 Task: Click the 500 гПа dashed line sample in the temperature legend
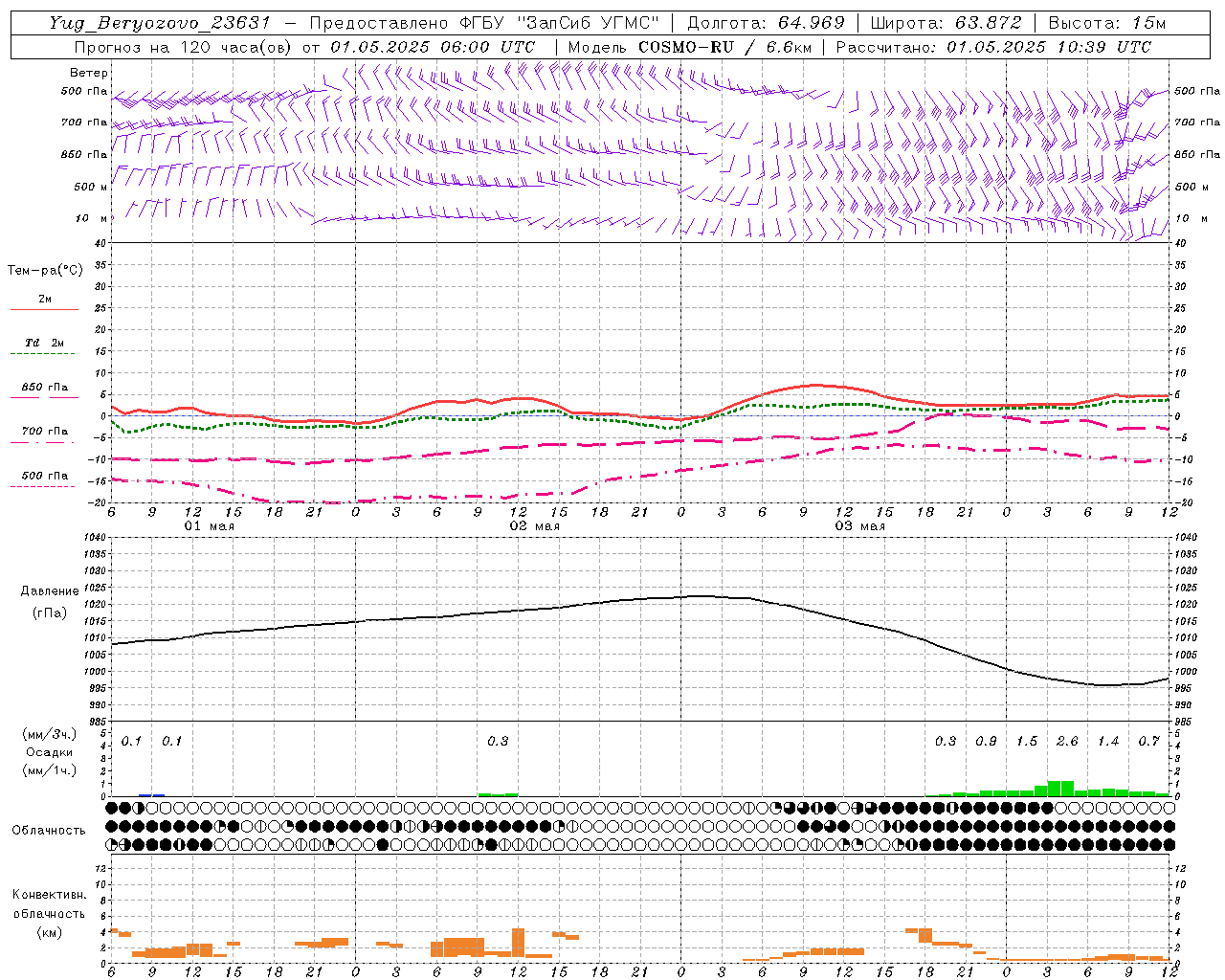click(x=42, y=487)
